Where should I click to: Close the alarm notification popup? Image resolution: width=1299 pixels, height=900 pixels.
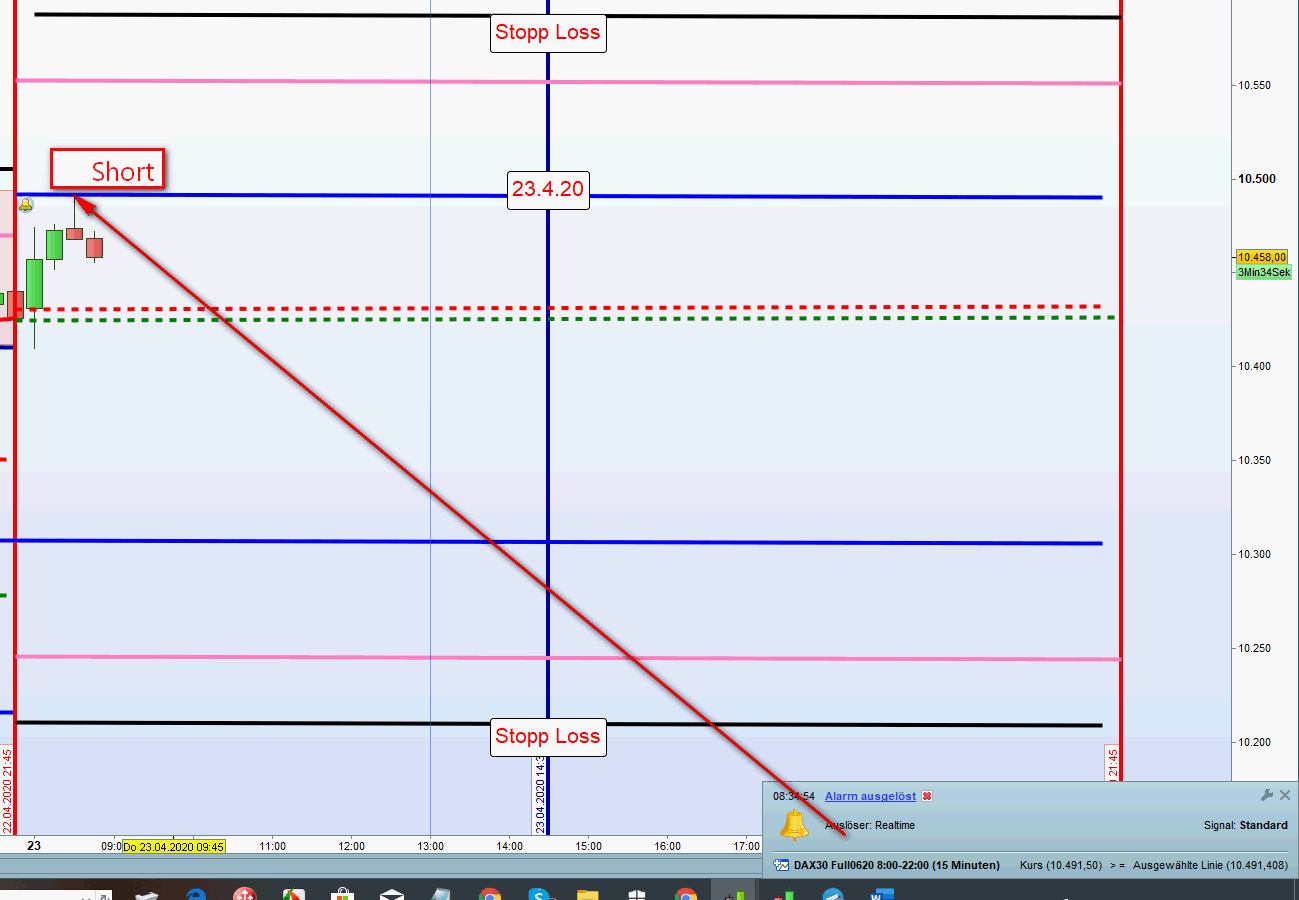[1285, 795]
